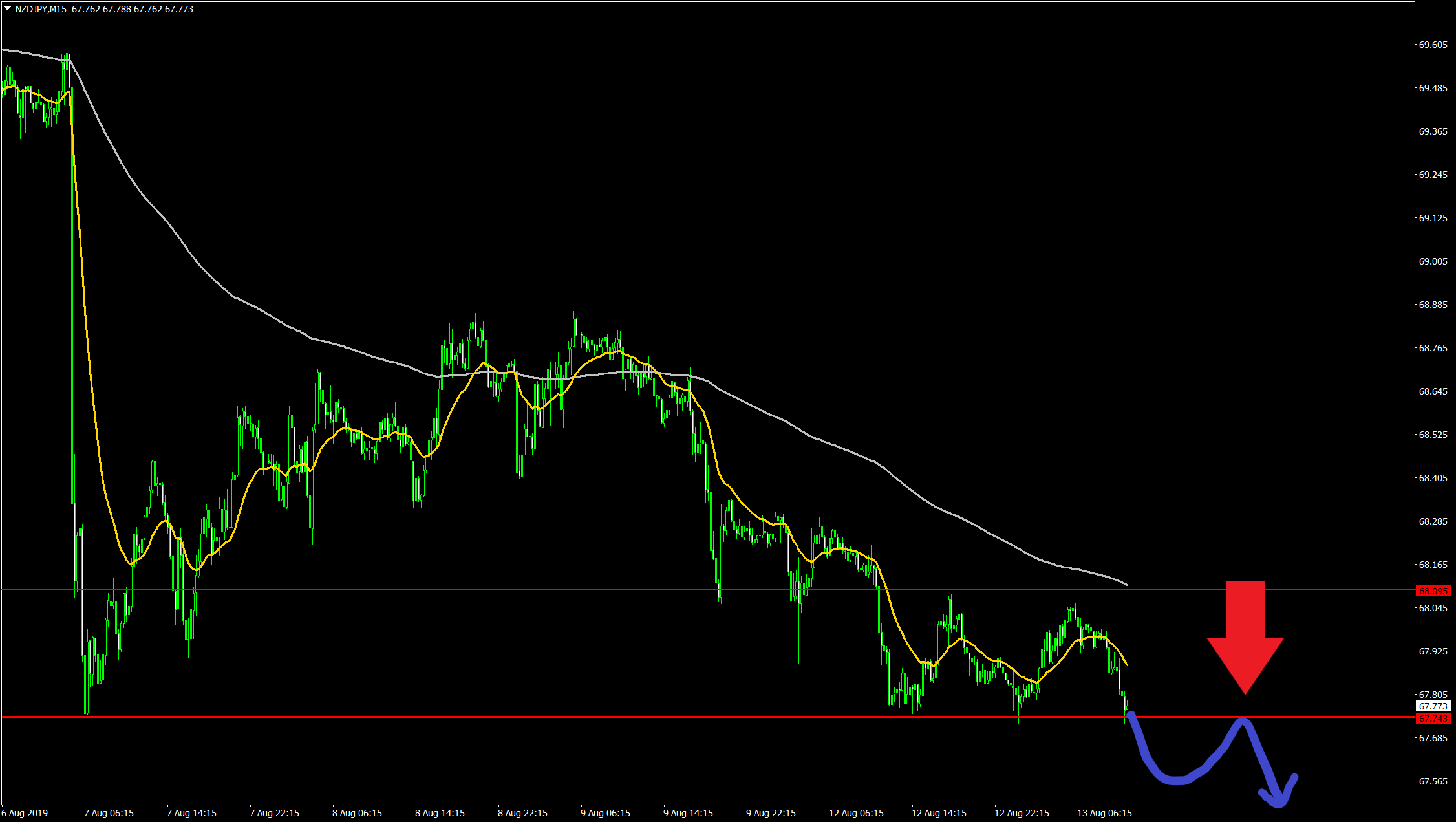
Task: Click the 12 Aug 14:15 time label
Action: tap(939, 813)
